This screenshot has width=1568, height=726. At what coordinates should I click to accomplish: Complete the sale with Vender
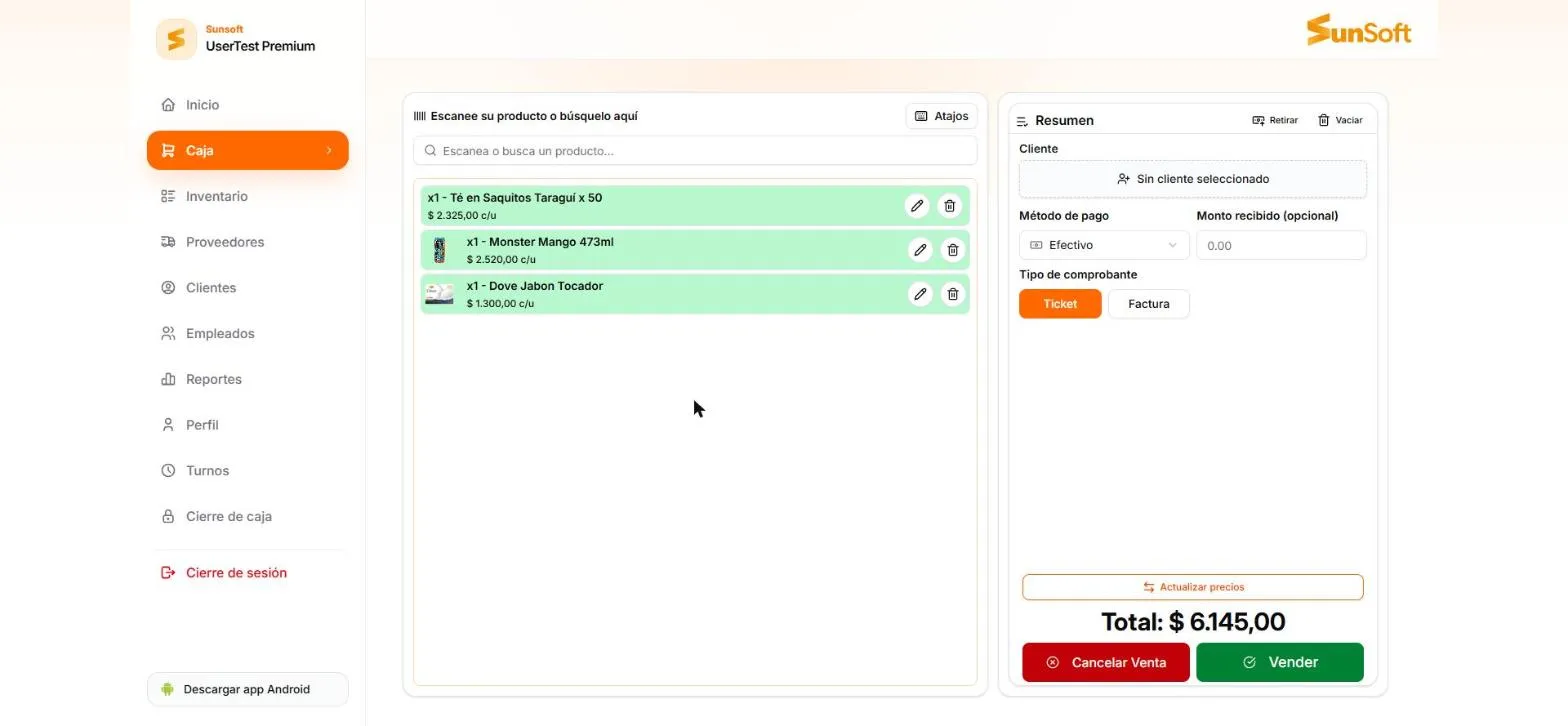(1280, 662)
